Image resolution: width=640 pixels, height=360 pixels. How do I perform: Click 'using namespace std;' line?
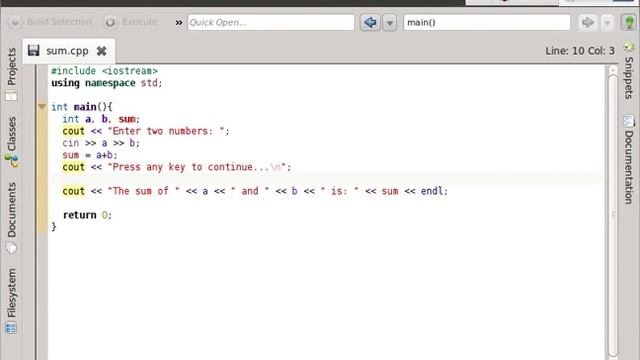click(x=107, y=83)
